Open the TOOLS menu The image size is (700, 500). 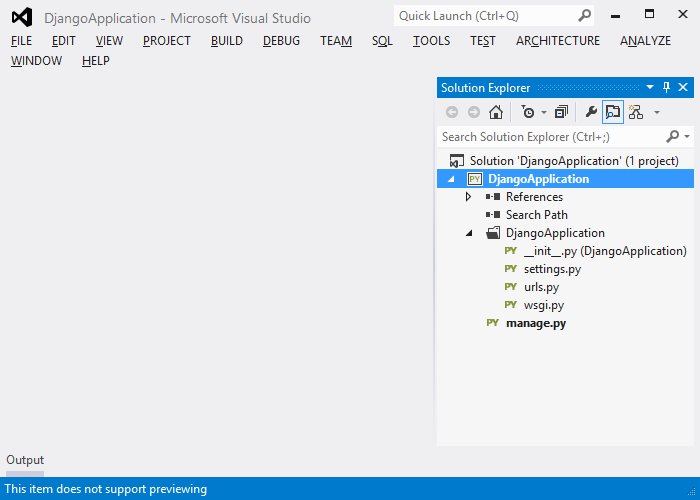point(431,41)
